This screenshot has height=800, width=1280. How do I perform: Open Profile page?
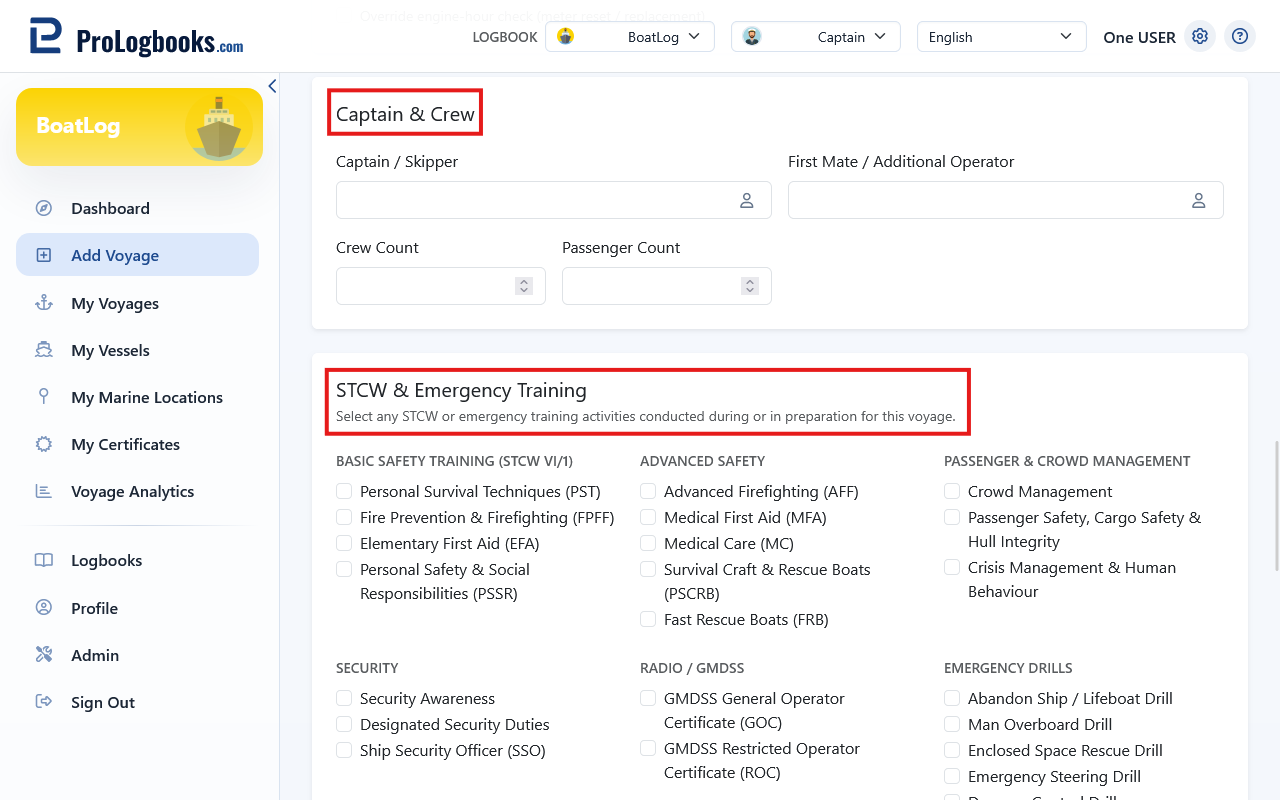(137, 608)
